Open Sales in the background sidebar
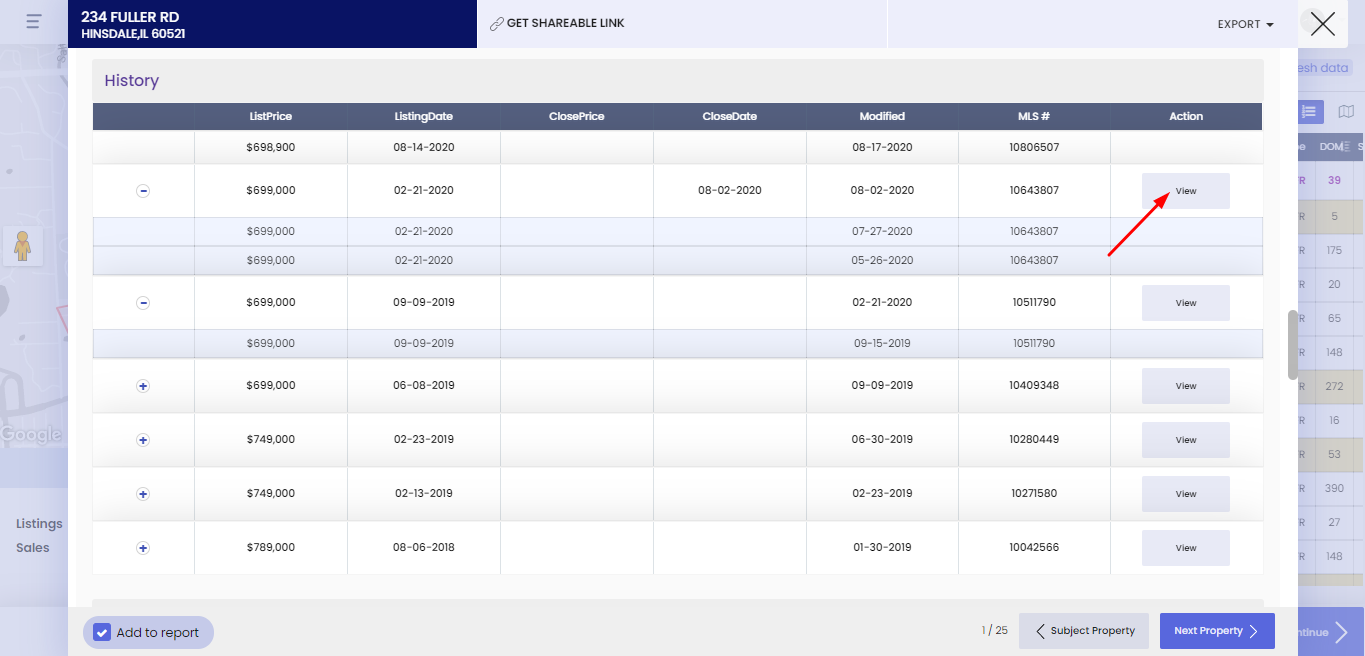This screenshot has width=1365, height=656. [33, 548]
